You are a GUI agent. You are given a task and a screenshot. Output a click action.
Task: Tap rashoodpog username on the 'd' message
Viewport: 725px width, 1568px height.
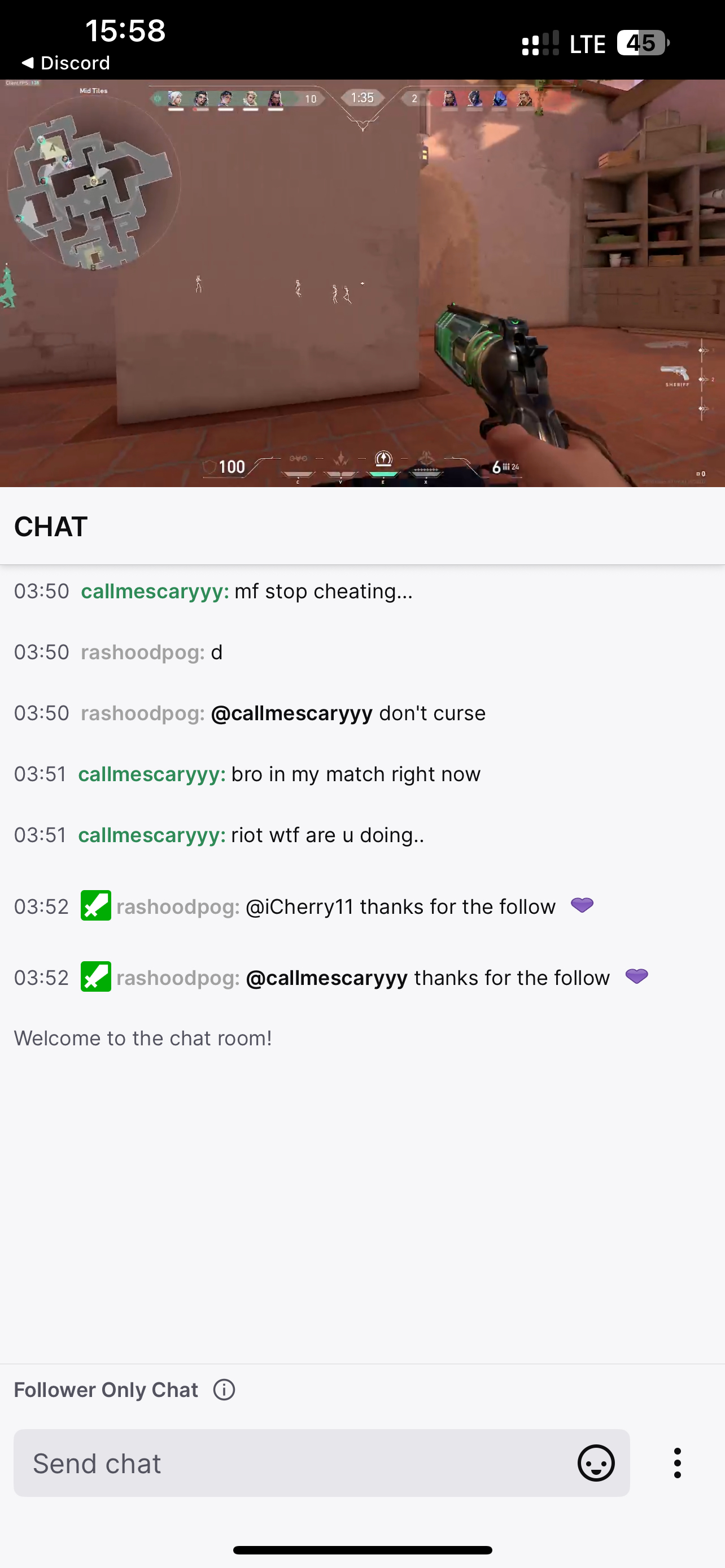click(x=143, y=652)
